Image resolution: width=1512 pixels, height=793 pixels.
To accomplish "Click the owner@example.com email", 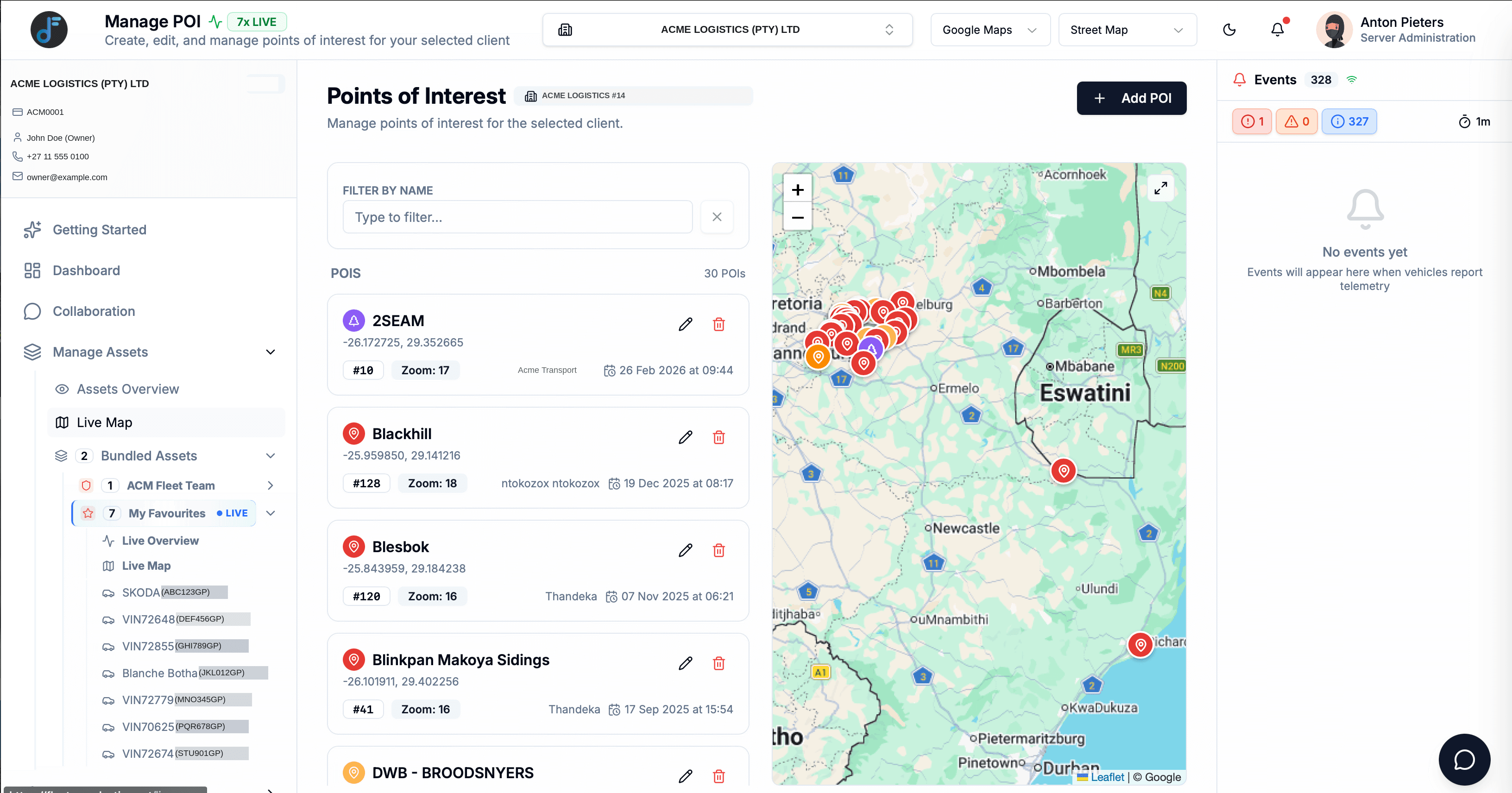I will pyautogui.click(x=67, y=176).
